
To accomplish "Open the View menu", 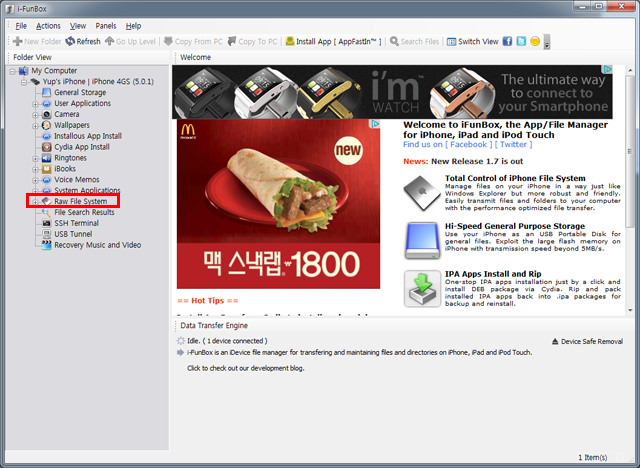I will (78, 26).
